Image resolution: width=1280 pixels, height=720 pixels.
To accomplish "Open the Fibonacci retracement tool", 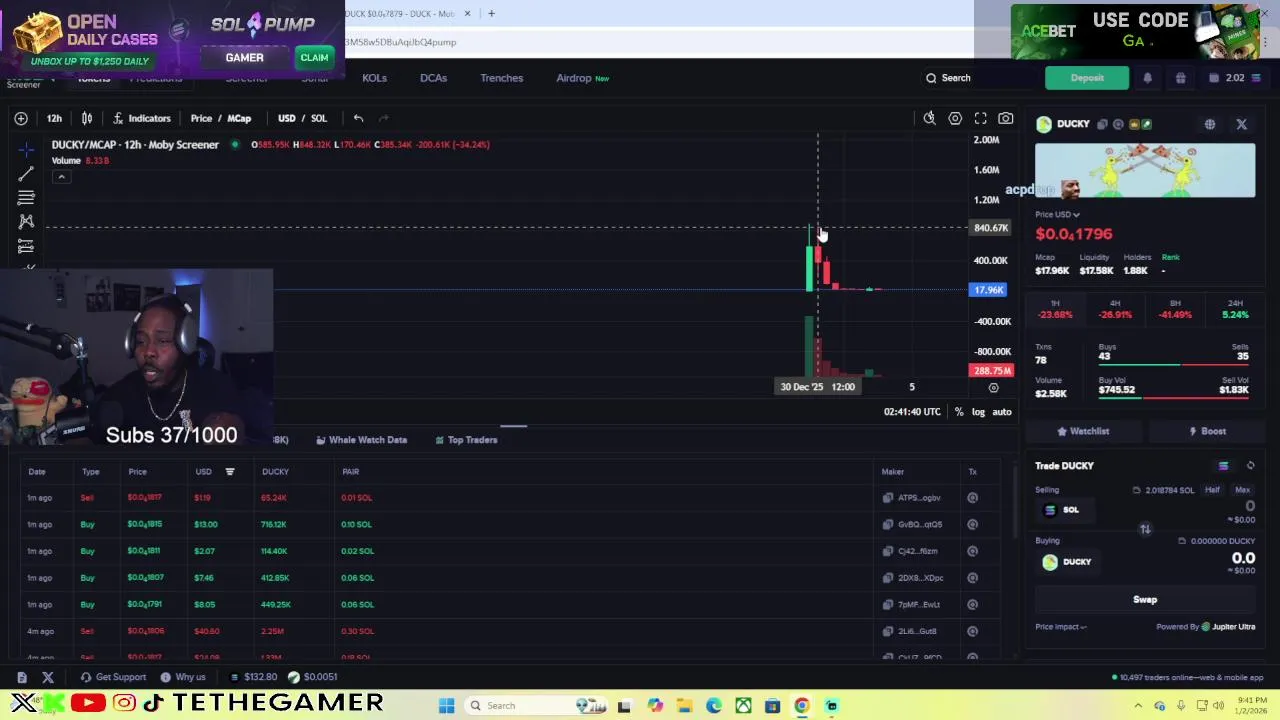I will (26, 198).
